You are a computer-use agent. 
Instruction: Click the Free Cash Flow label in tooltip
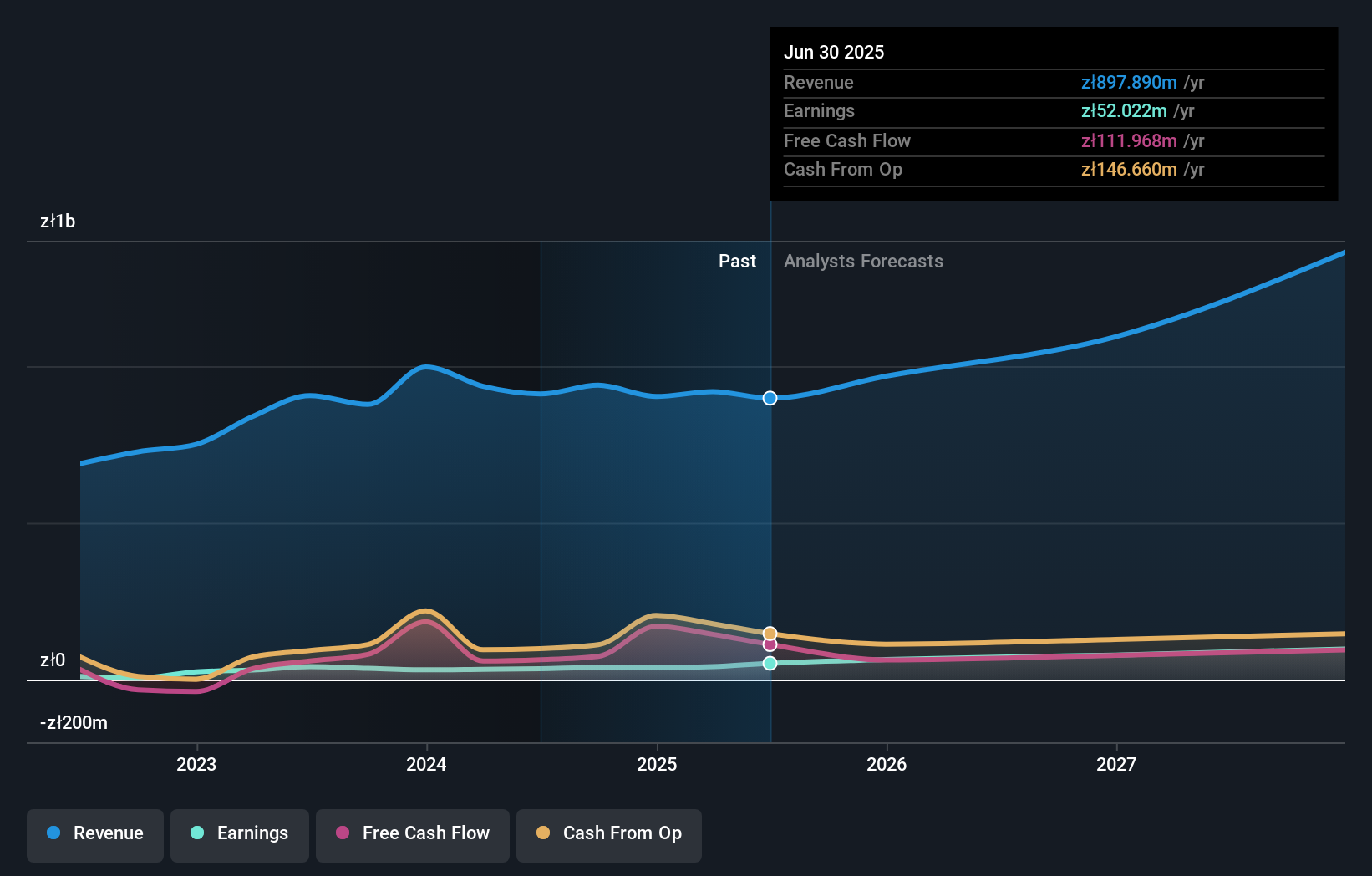(x=847, y=141)
